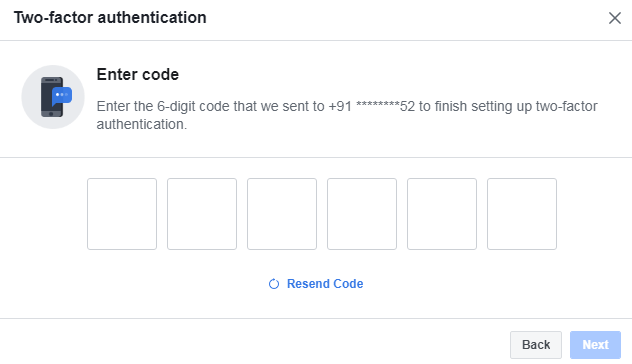The width and height of the screenshot is (632, 364).
Task: Go to previous step with Back
Action: [x=536, y=345]
